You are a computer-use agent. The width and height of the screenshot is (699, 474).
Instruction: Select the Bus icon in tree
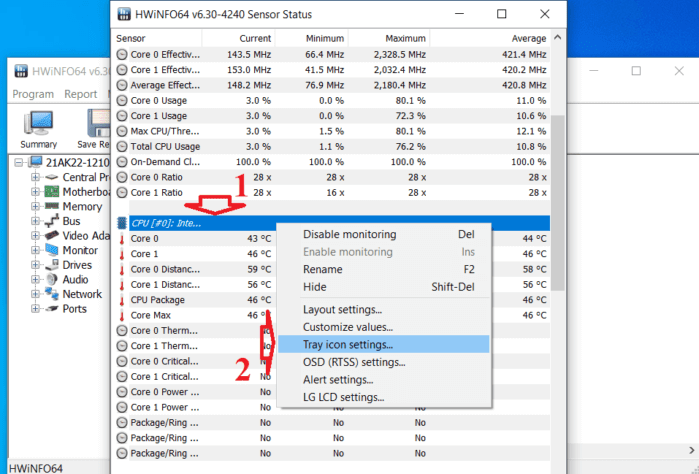tap(52, 221)
